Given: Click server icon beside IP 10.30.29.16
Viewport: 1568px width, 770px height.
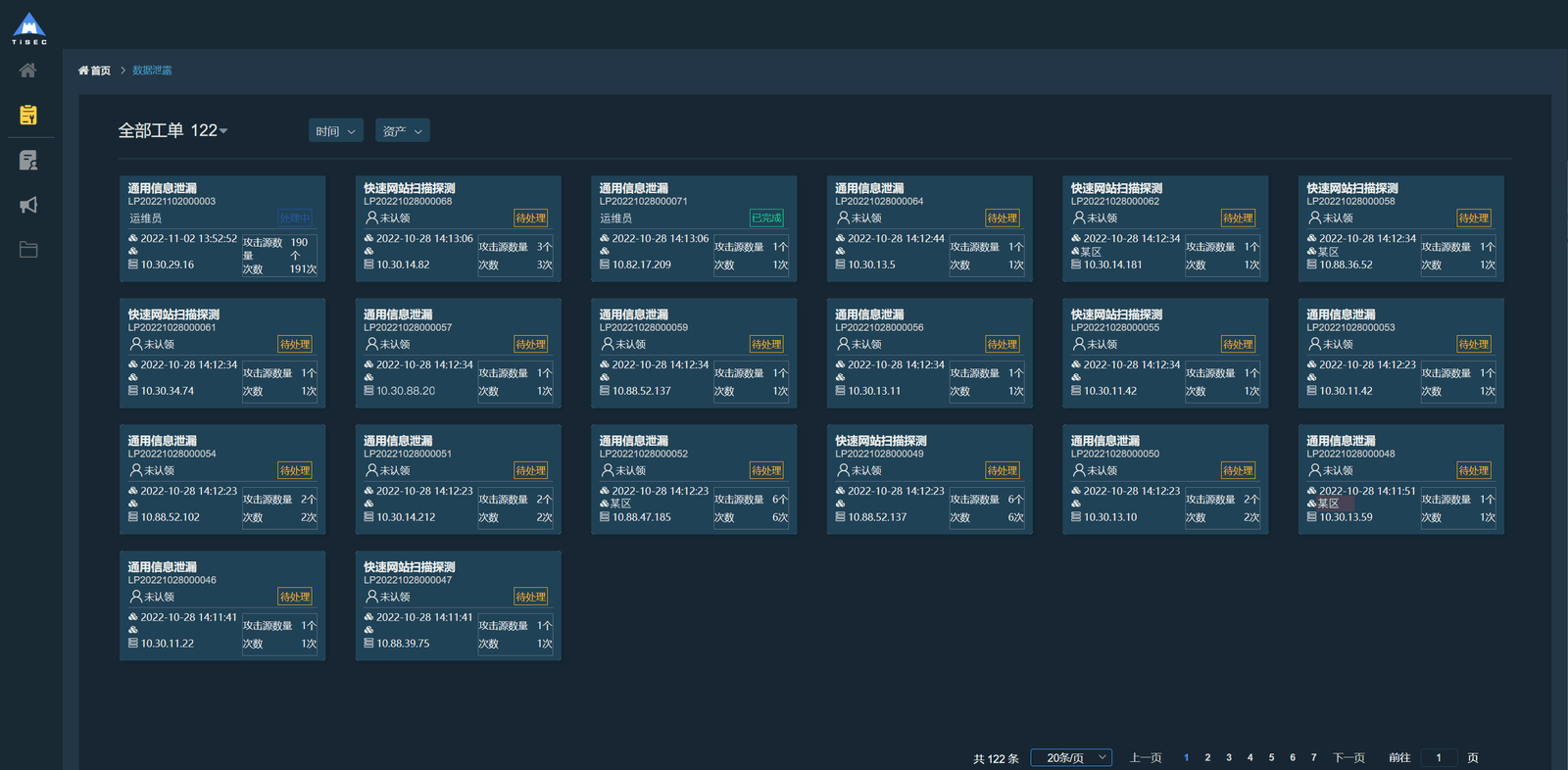Looking at the screenshot, I should 133,265.
